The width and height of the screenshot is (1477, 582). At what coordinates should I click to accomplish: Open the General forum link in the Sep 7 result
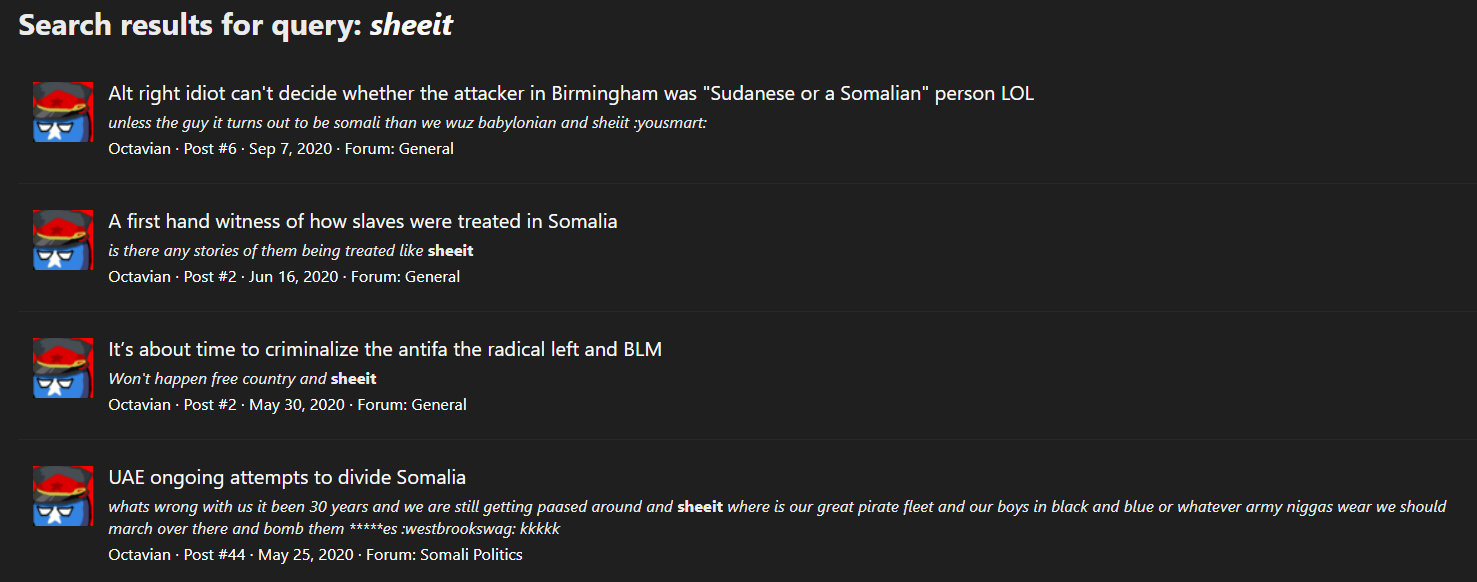(426, 149)
